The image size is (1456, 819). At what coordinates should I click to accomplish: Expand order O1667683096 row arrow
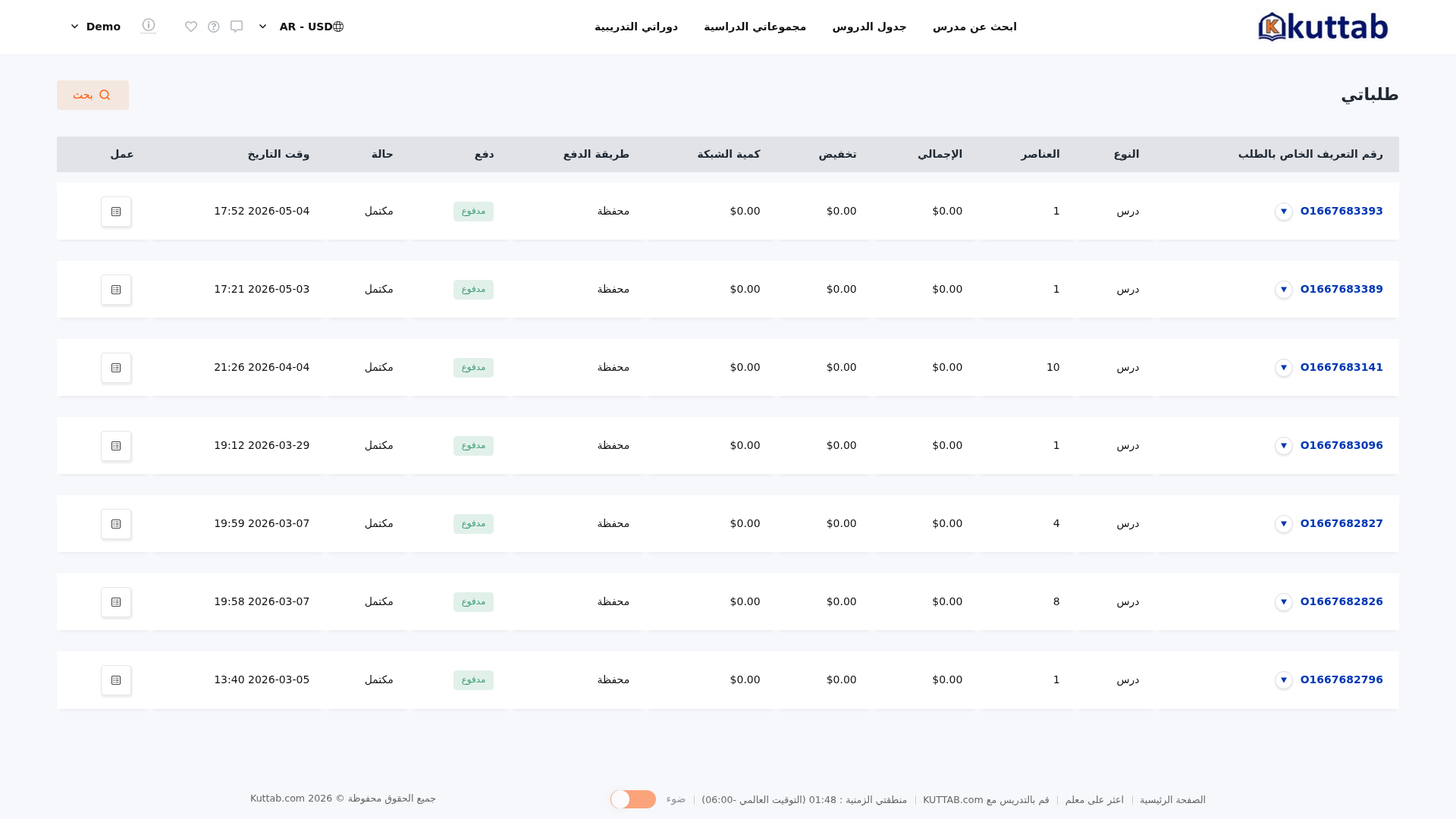coord(1284,446)
